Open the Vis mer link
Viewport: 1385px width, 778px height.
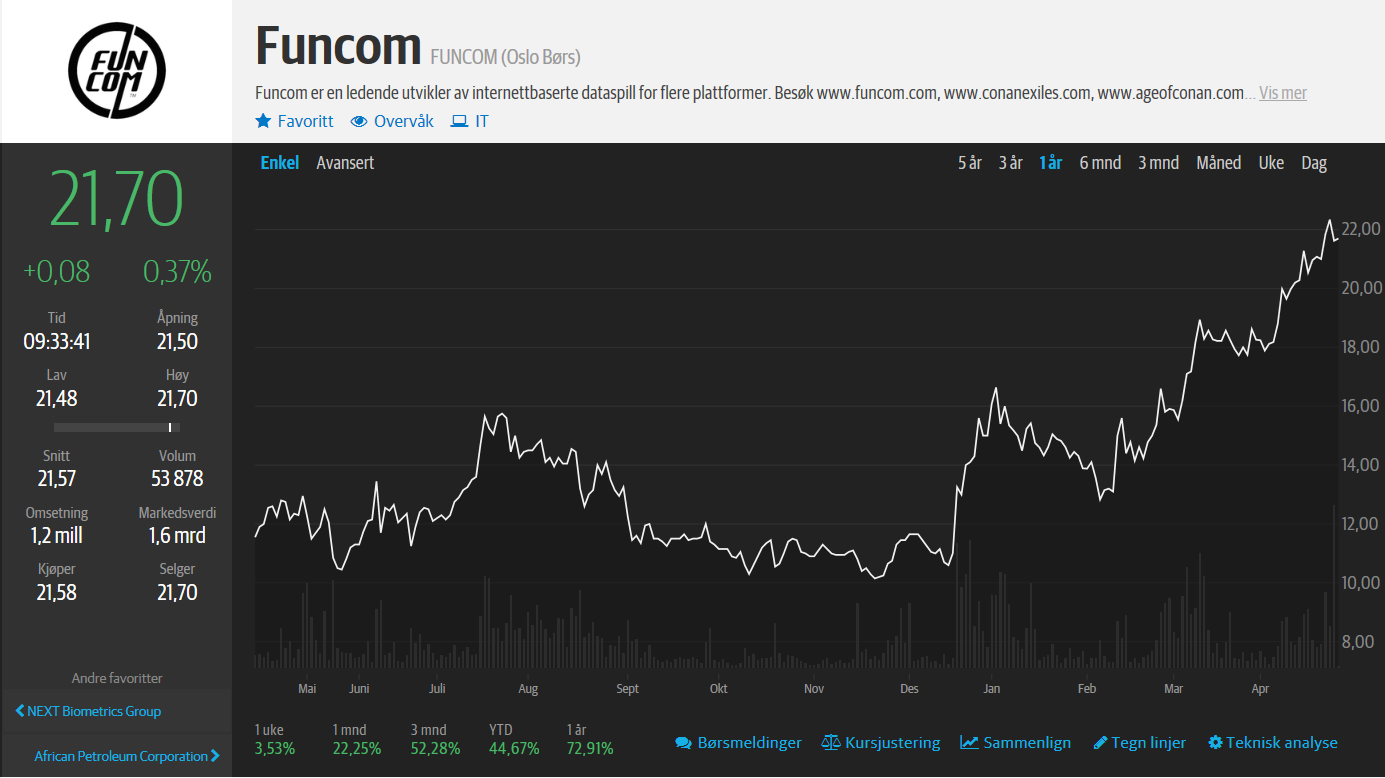click(x=1283, y=93)
